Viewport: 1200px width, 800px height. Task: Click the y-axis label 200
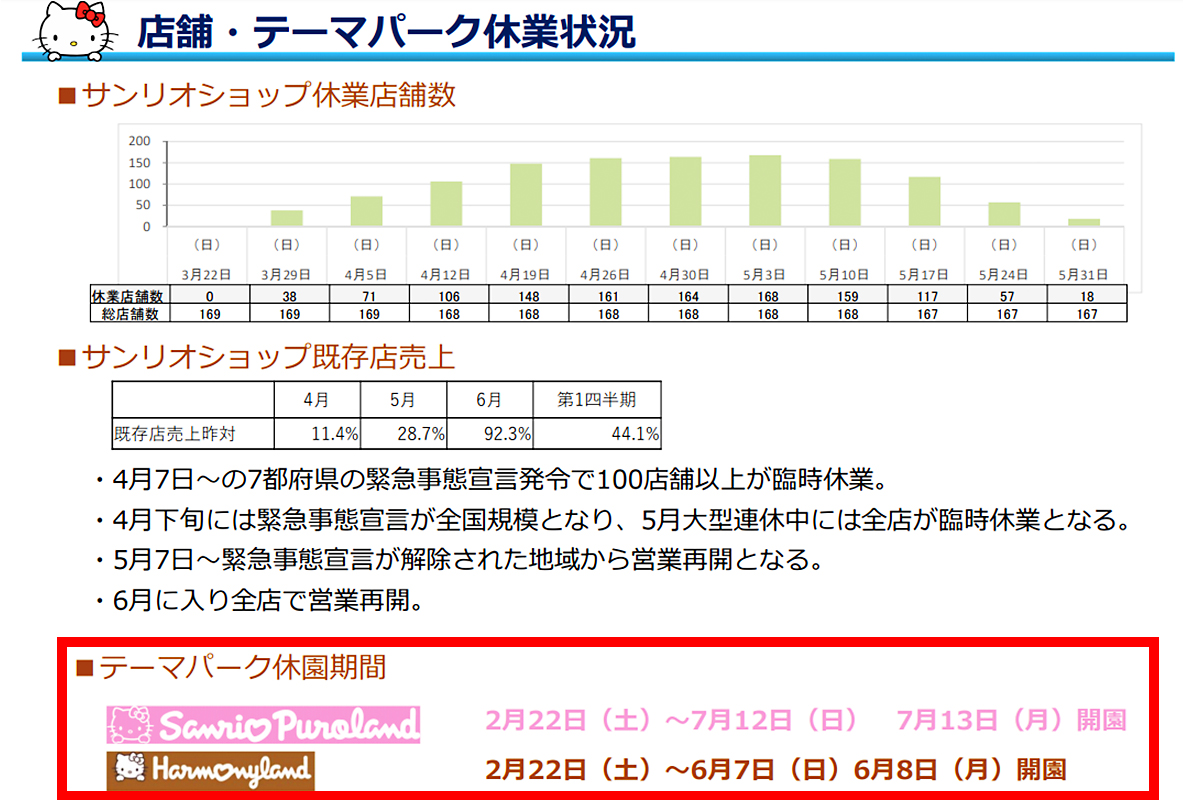[140, 141]
